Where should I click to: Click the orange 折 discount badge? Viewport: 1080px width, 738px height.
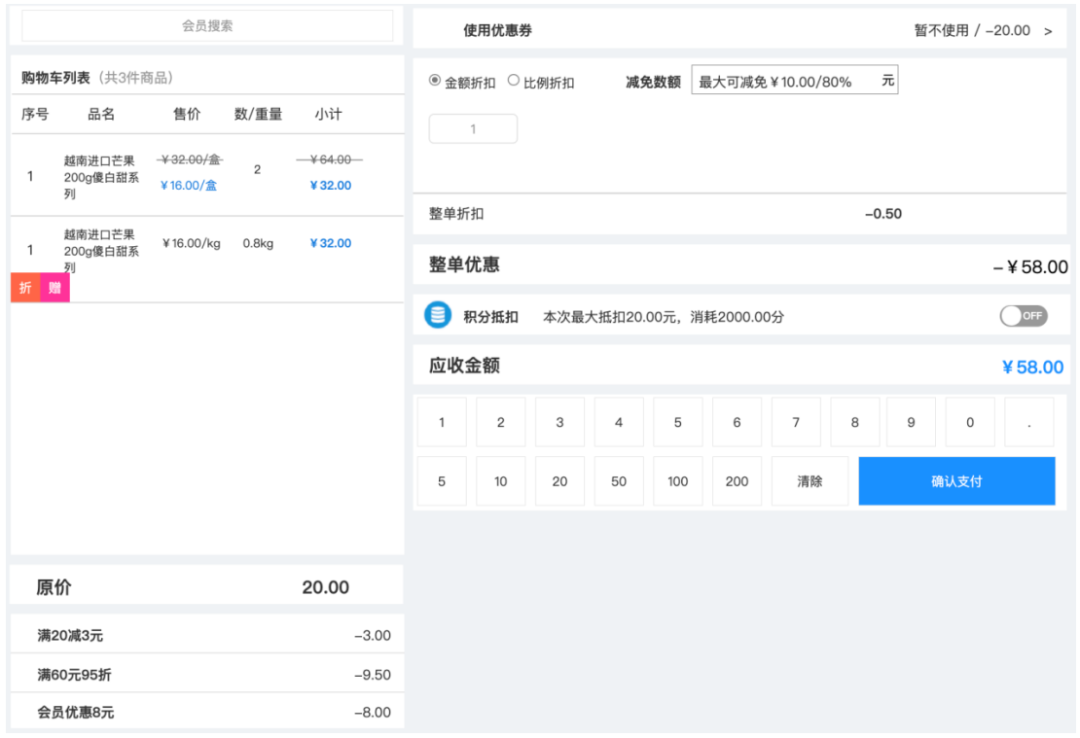(23, 288)
